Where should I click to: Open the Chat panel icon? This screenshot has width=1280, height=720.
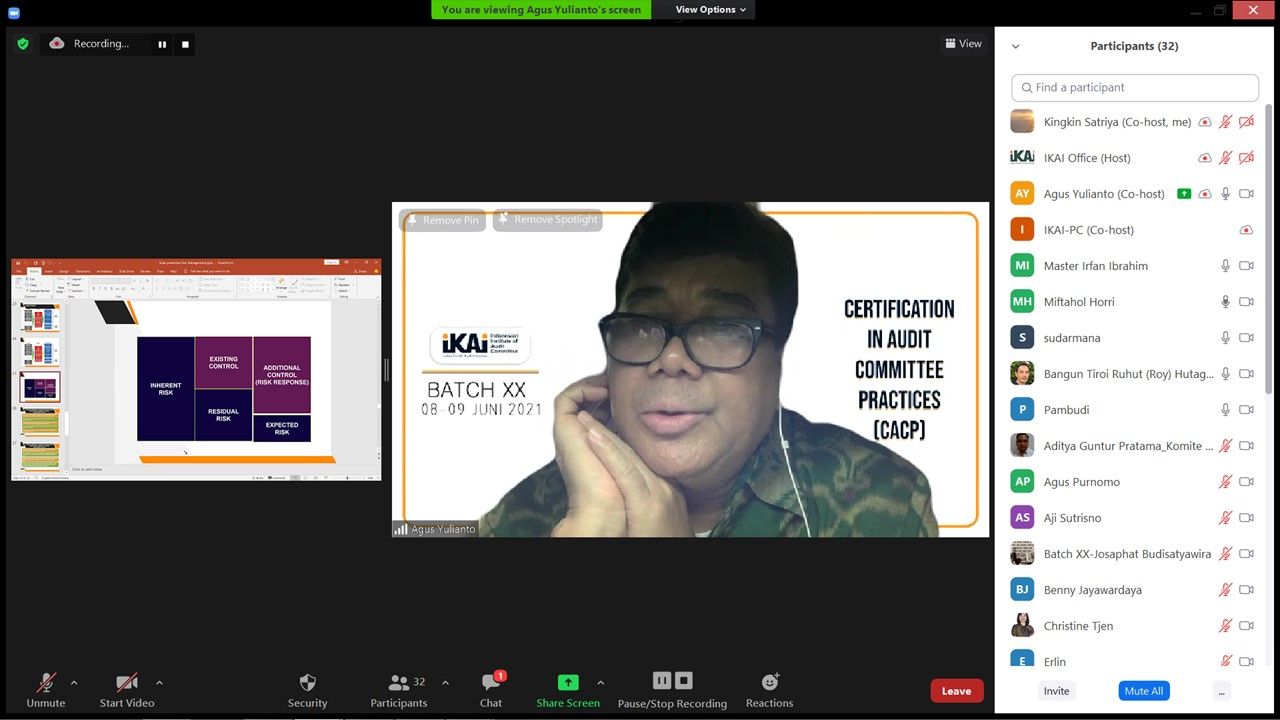[x=491, y=683]
